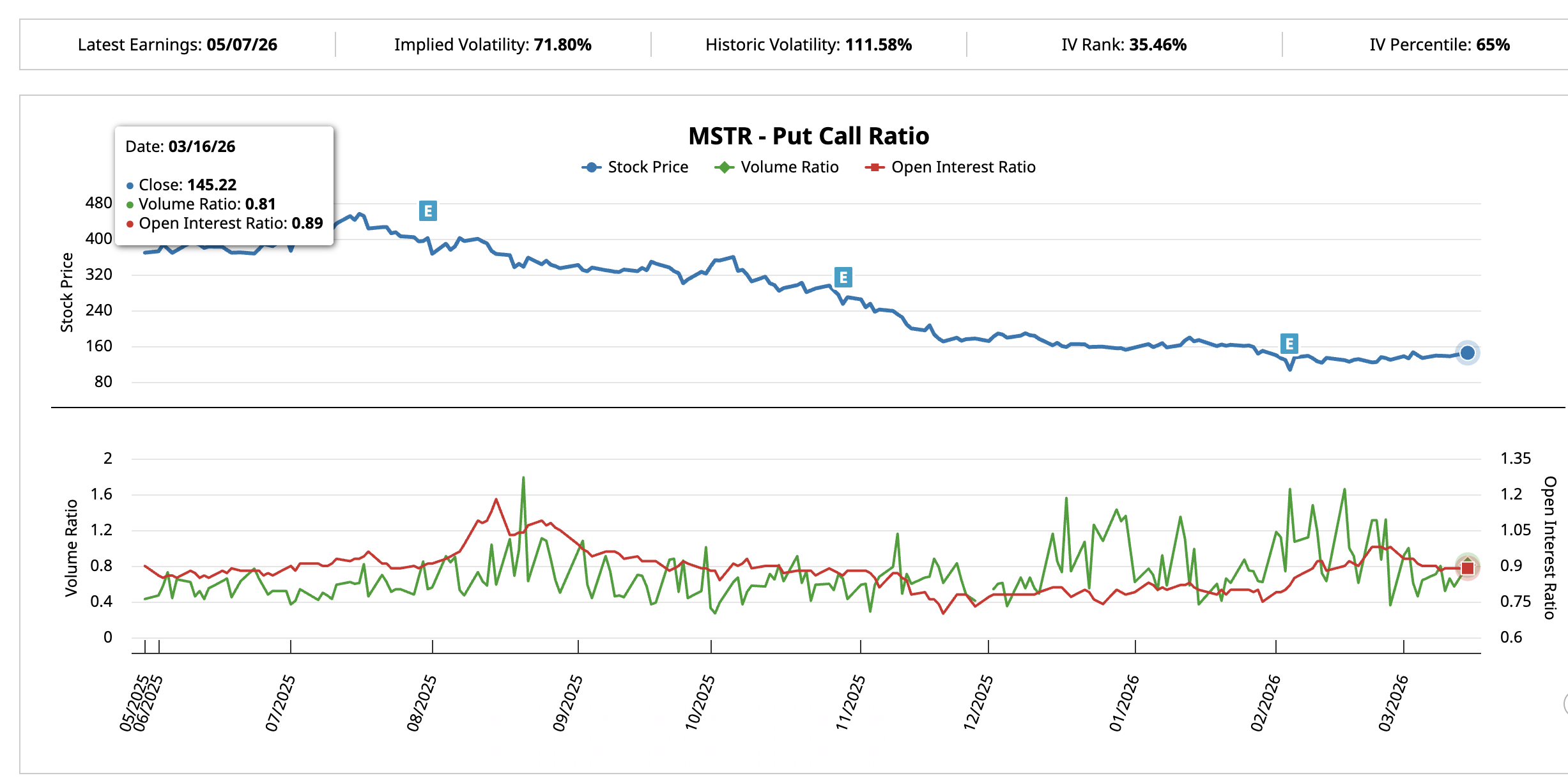The width and height of the screenshot is (1568, 778).
Task: Click the red Open Interest peak in August
Action: [x=496, y=500]
